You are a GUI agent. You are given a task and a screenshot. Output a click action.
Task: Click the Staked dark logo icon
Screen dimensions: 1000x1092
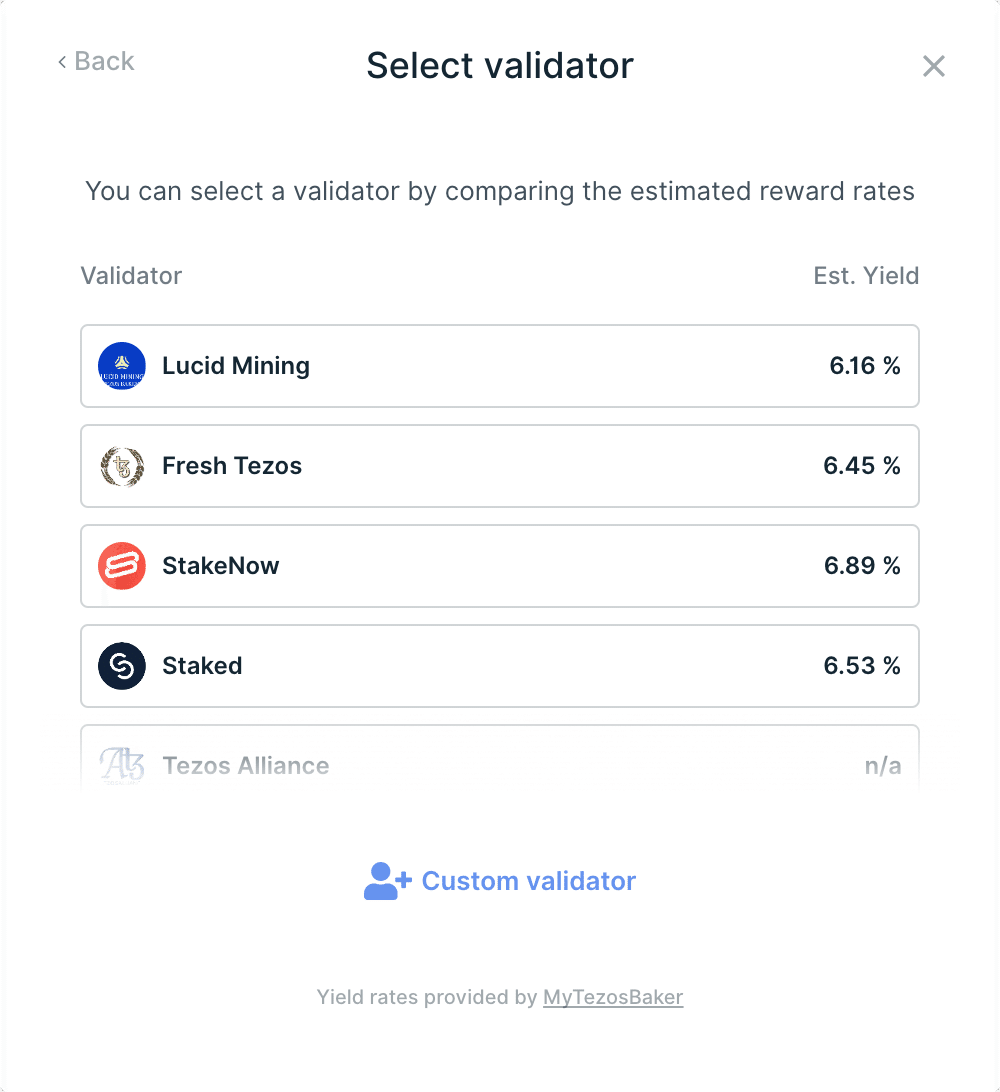[x=122, y=666]
